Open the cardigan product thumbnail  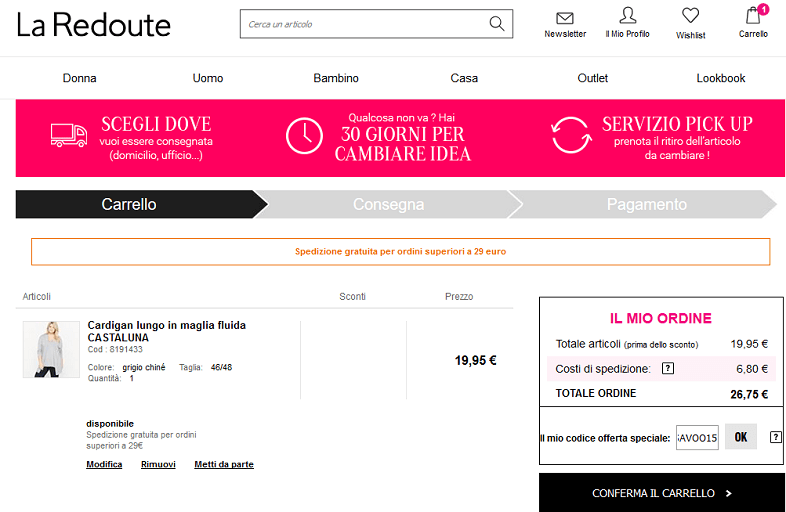pyautogui.click(x=51, y=349)
